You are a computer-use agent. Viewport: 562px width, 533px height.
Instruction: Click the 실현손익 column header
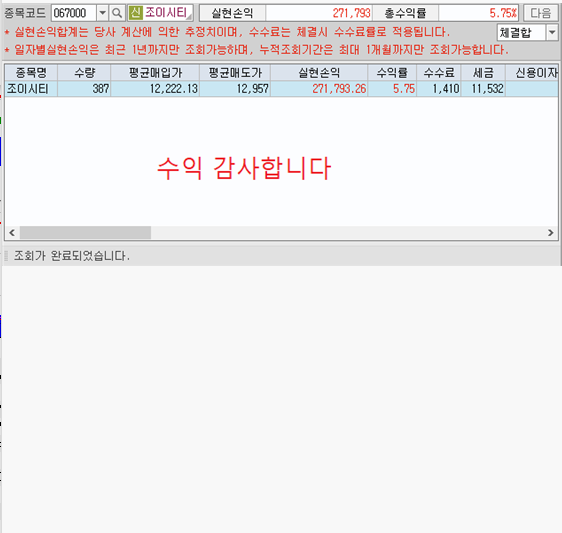tap(319, 73)
